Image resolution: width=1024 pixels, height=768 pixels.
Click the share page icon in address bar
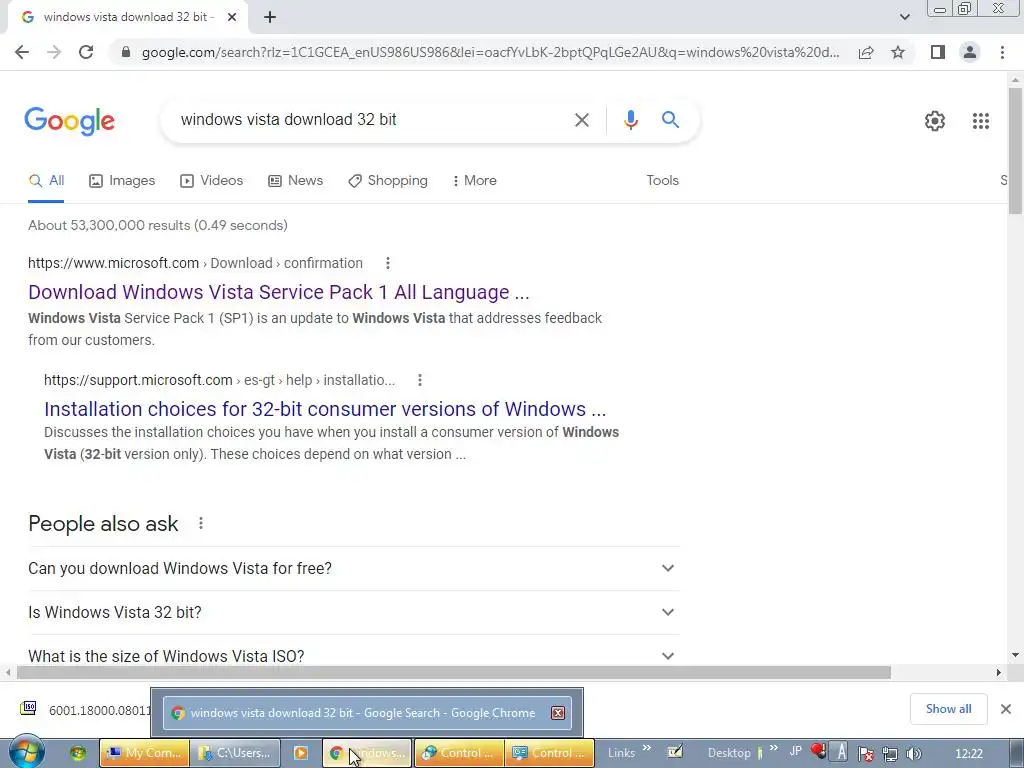(866, 52)
